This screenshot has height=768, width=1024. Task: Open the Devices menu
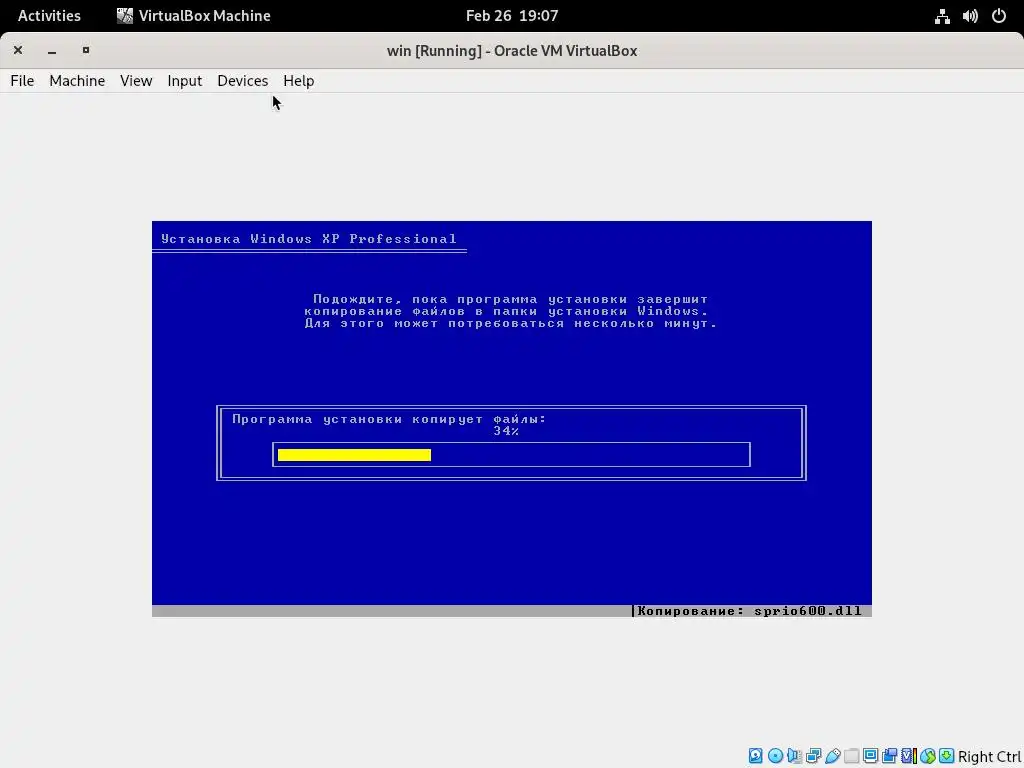[242, 80]
